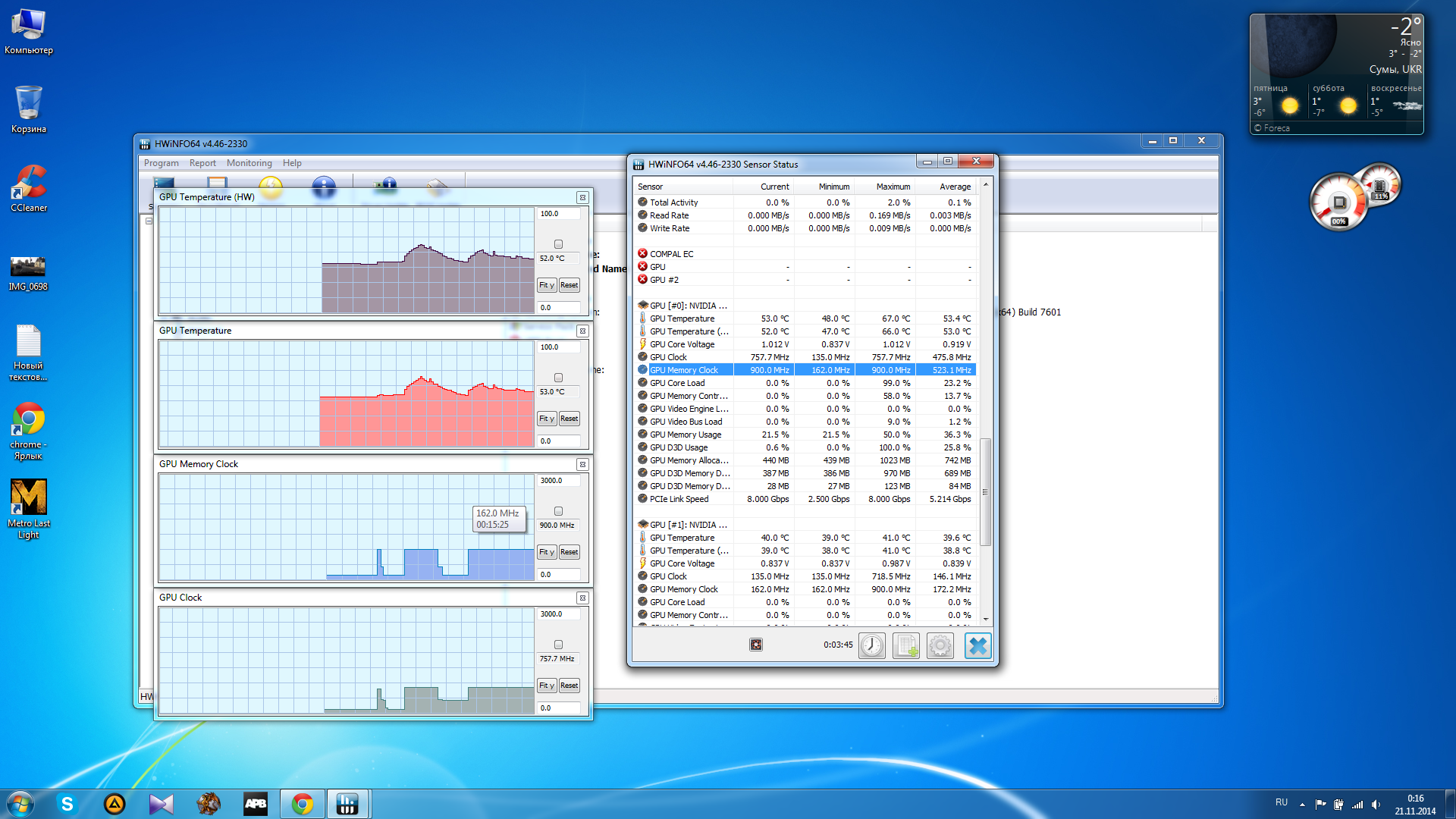
Task: Click Fit y button in GPU Clock graph
Action: (547, 686)
